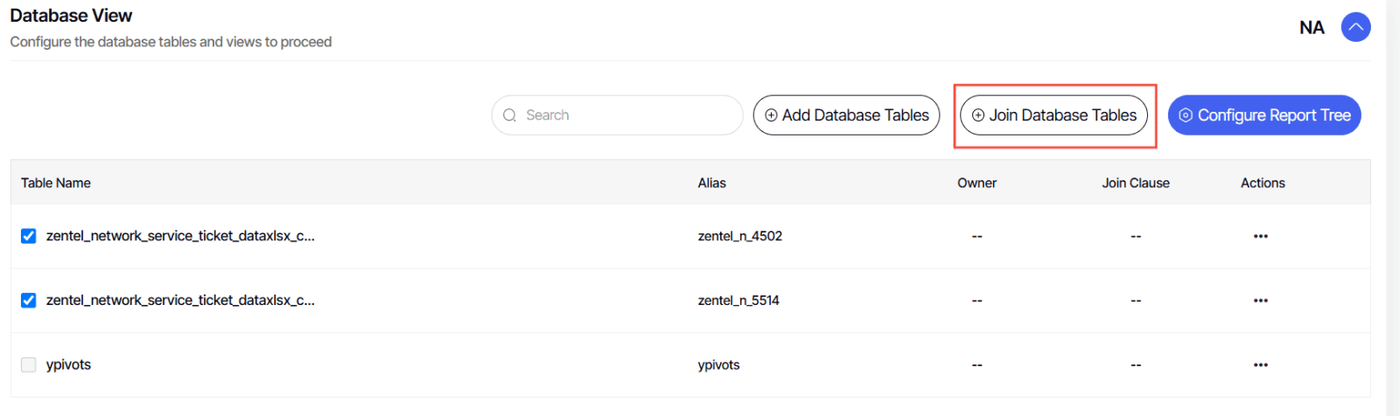The height and width of the screenshot is (416, 1400).
Task: Select the ypivots table name
Action: pyautogui.click(x=68, y=365)
